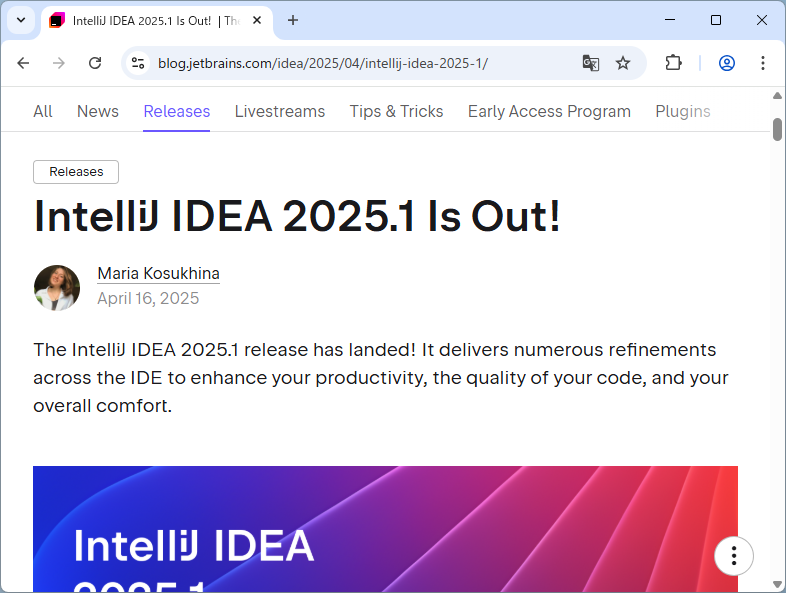Open the Tips & Tricks category
This screenshot has height=593, width=786.
(396, 111)
